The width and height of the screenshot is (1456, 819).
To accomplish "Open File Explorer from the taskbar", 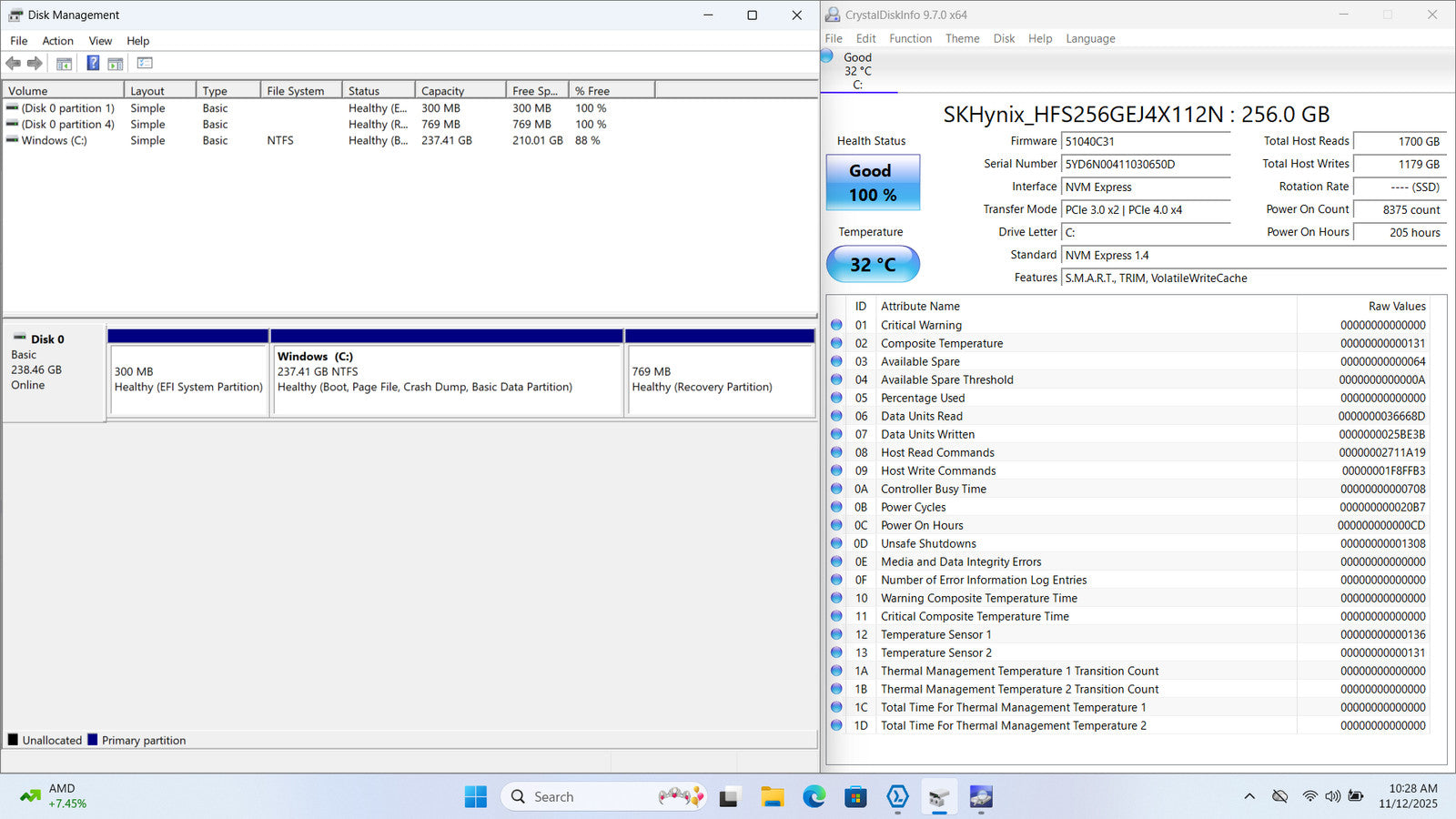I will point(772,797).
